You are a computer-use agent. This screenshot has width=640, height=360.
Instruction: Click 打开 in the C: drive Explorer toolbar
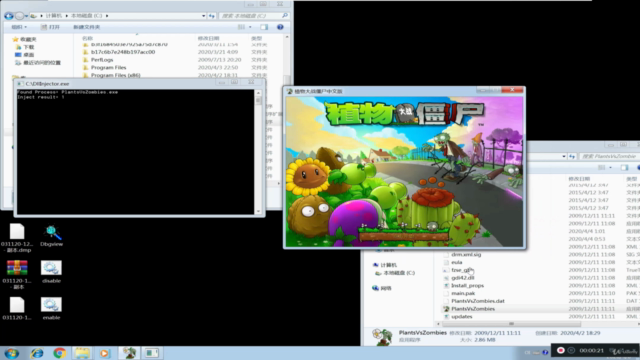click(50, 27)
